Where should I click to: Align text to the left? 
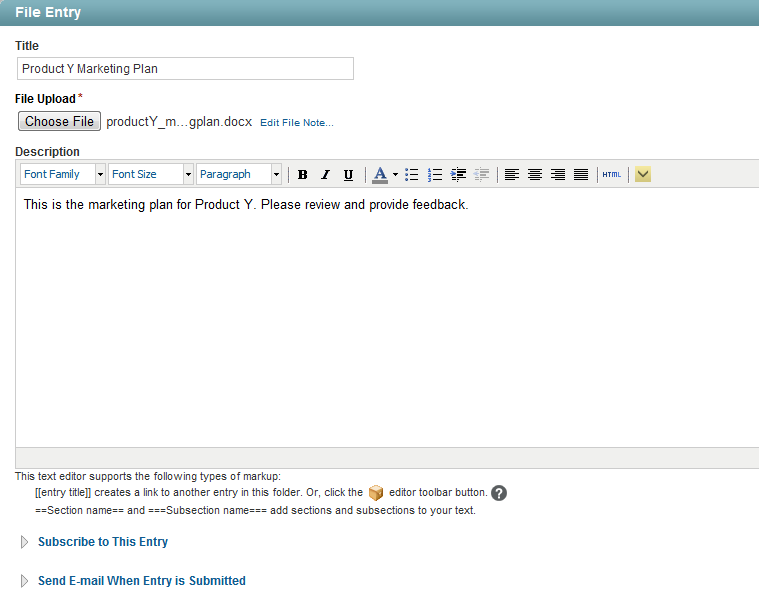pyautogui.click(x=512, y=175)
